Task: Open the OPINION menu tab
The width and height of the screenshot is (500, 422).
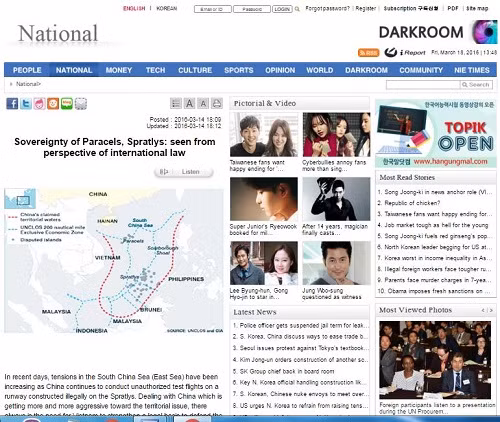Action: click(x=280, y=70)
